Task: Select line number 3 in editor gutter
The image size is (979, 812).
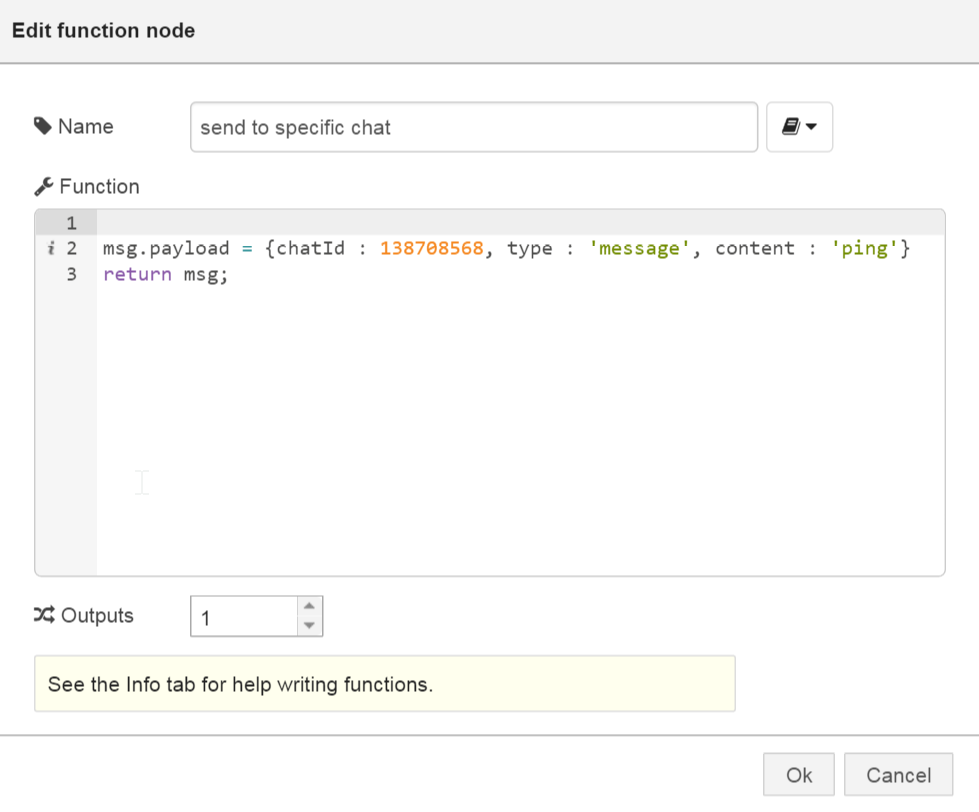Action: tap(71, 275)
